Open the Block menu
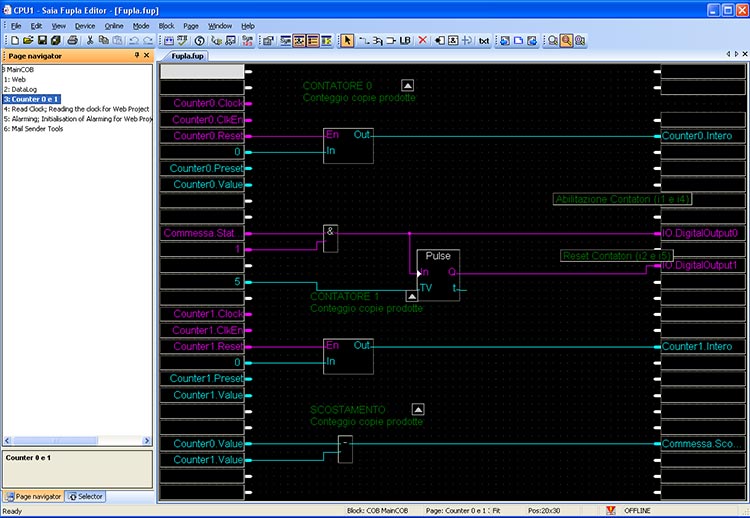 (x=166, y=26)
